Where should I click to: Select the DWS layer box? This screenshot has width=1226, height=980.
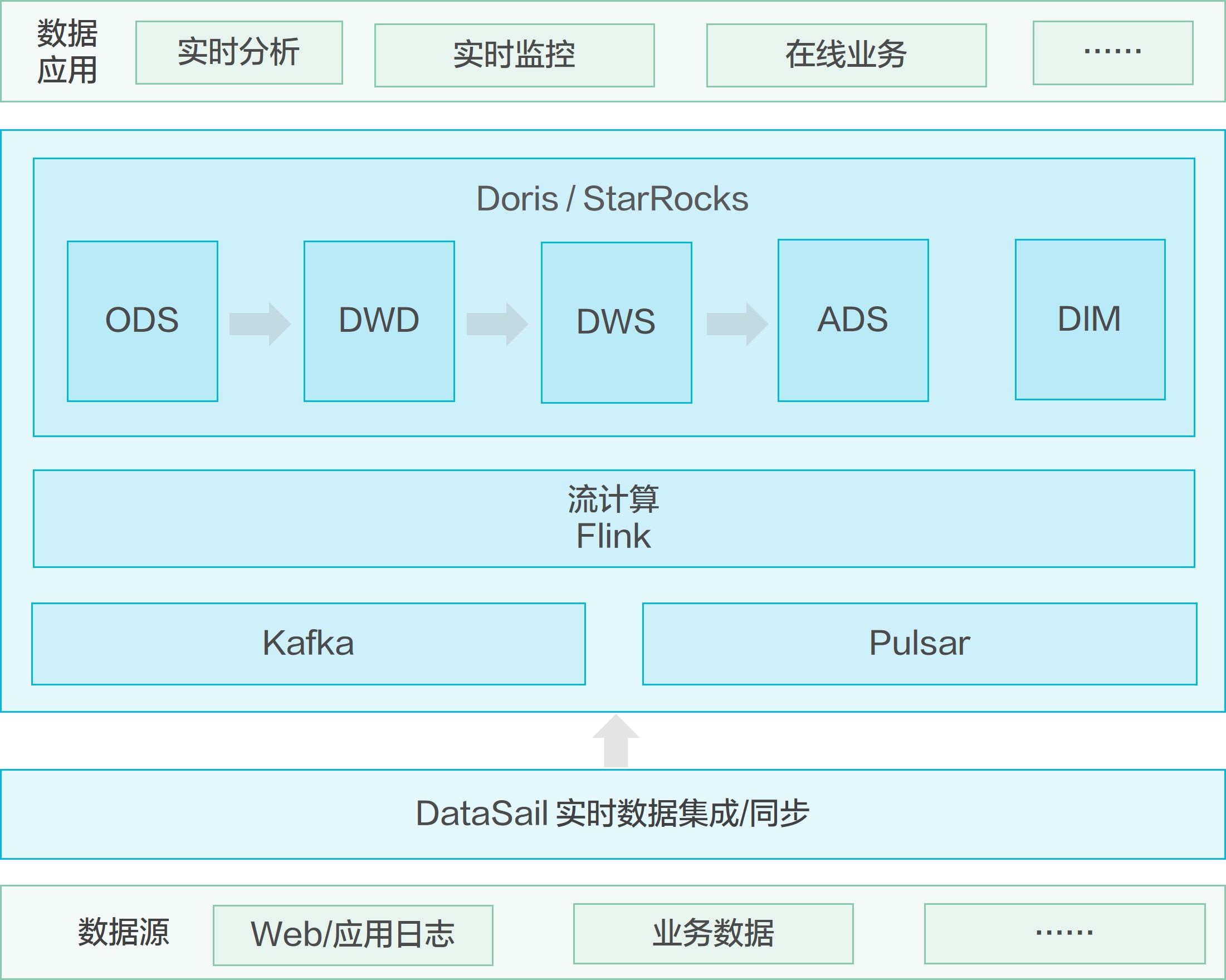[x=617, y=323]
